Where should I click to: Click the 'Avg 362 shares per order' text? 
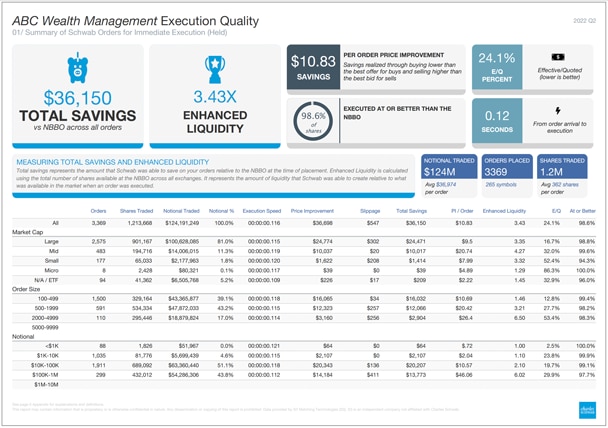pos(560,188)
